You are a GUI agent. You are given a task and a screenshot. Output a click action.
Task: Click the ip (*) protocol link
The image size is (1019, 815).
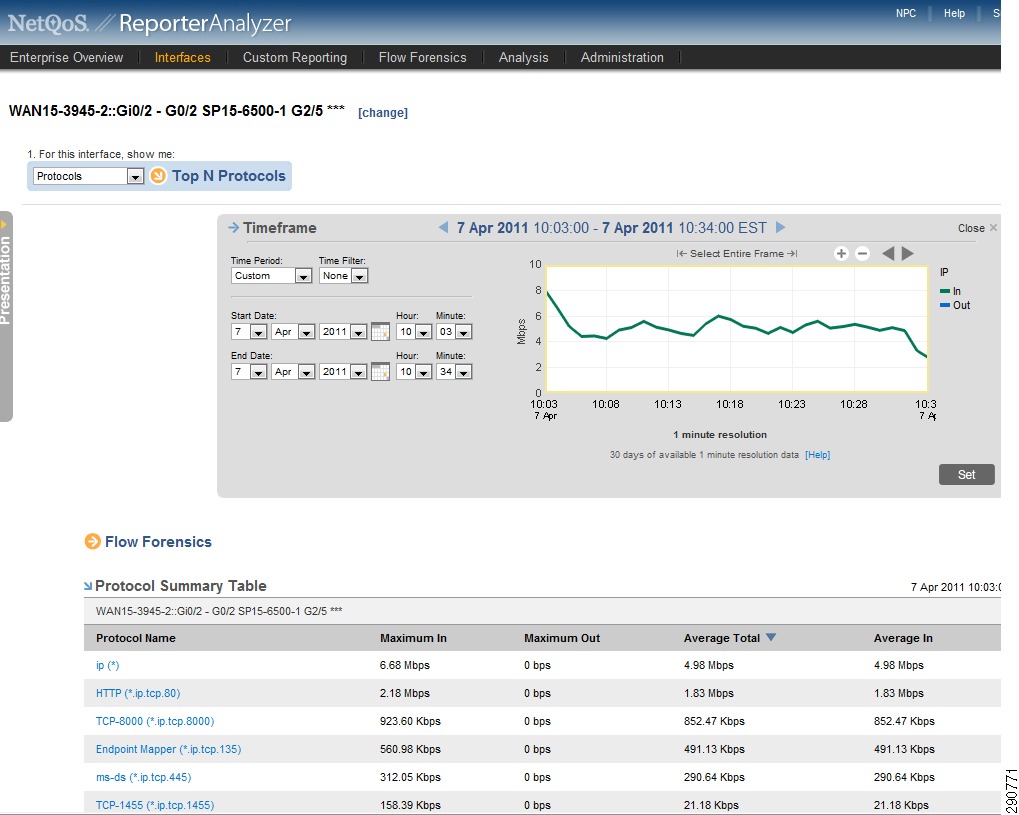click(x=108, y=665)
